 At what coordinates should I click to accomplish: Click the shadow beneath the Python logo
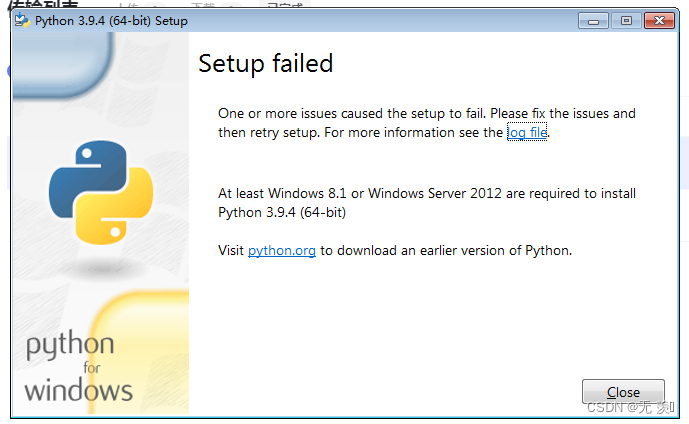coord(102,267)
